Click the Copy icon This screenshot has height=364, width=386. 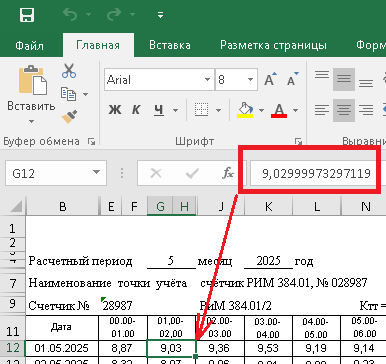point(68,94)
